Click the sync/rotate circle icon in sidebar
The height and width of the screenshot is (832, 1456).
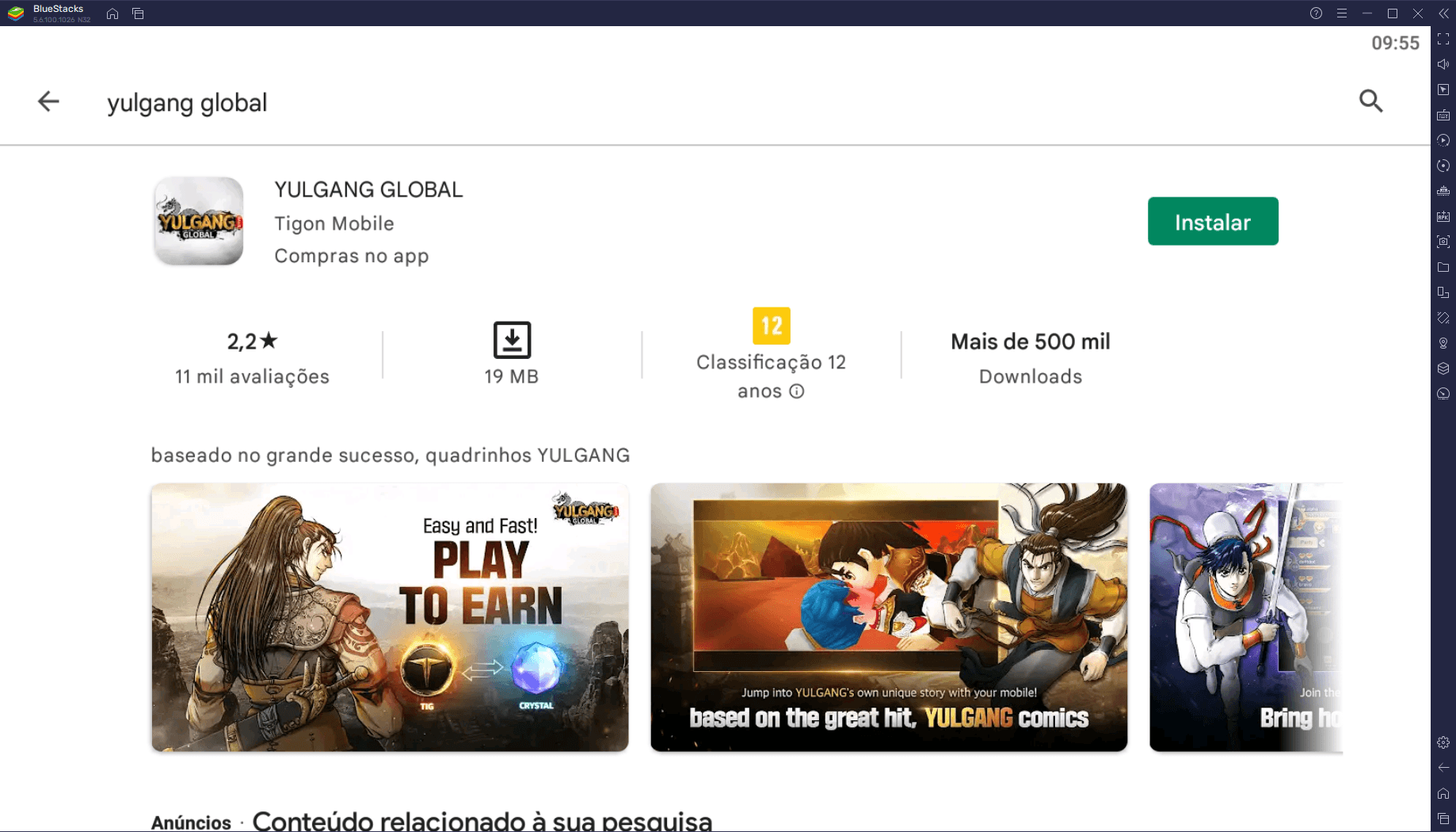[1443, 166]
